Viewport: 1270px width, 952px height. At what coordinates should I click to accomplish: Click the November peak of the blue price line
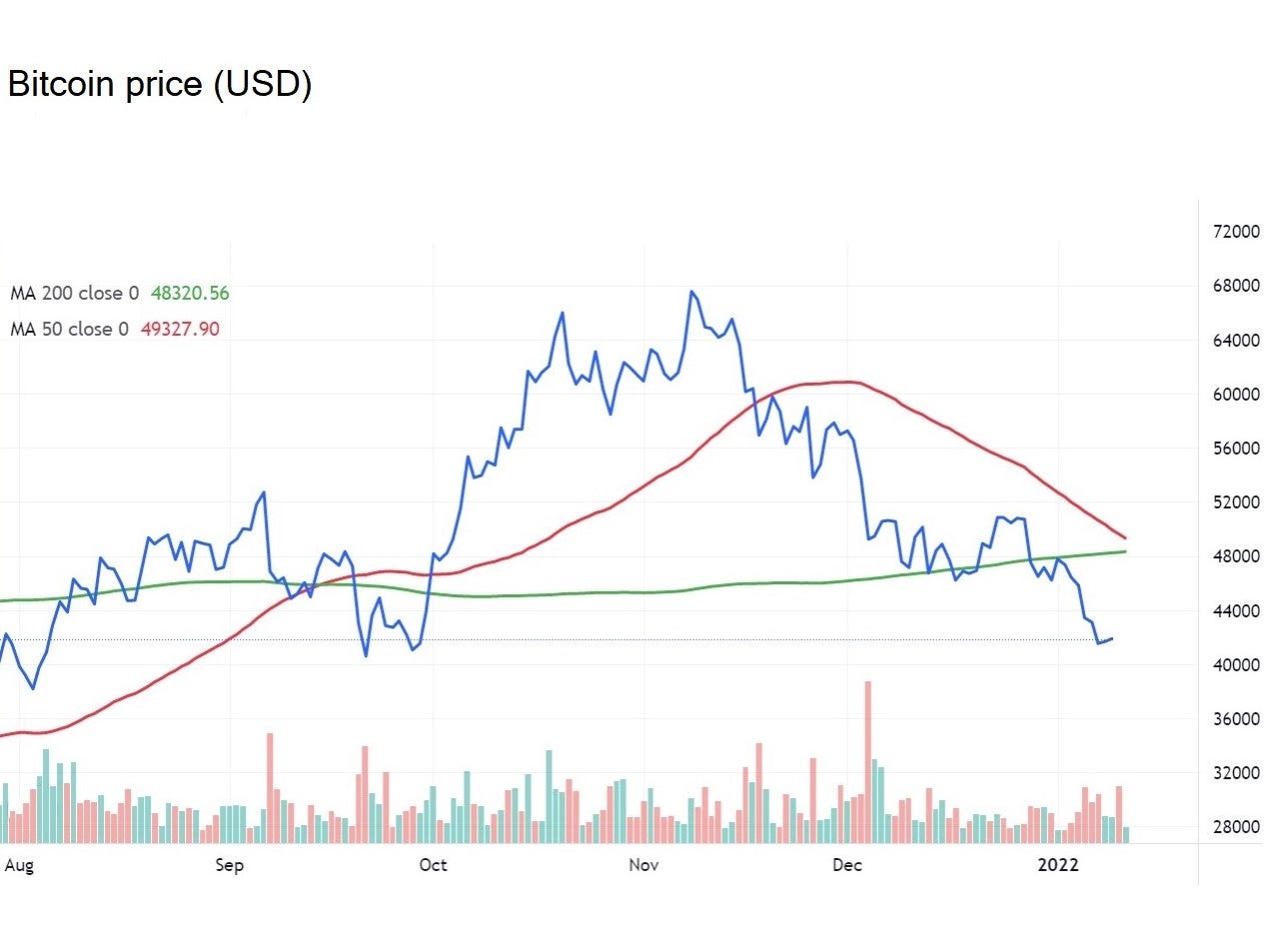pyautogui.click(x=691, y=292)
